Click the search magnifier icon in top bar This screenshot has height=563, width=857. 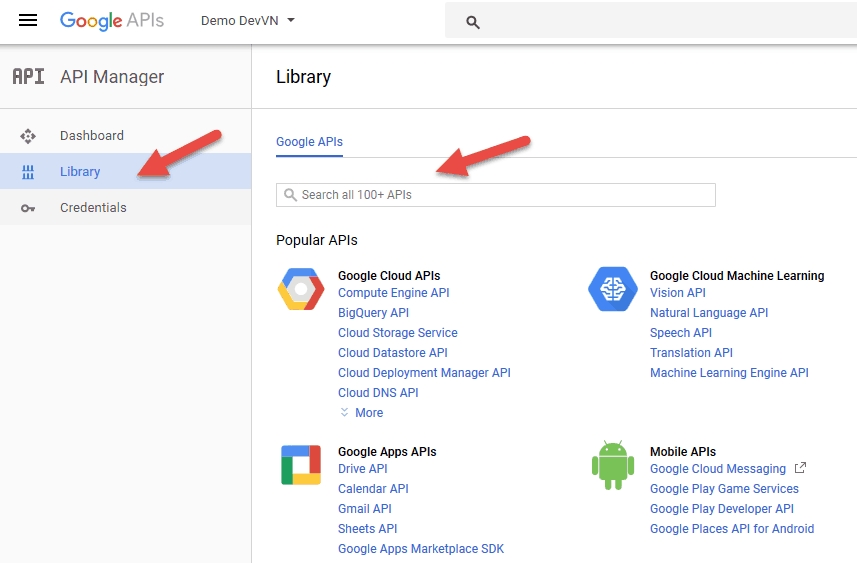coord(473,22)
